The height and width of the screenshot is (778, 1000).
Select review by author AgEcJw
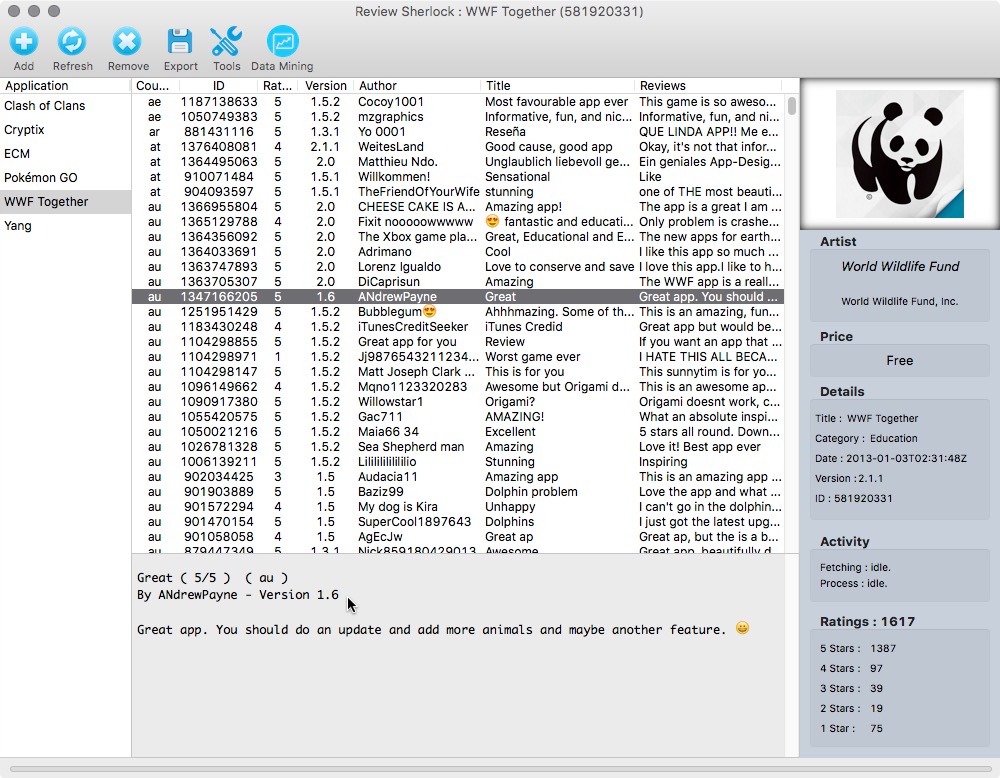point(458,536)
